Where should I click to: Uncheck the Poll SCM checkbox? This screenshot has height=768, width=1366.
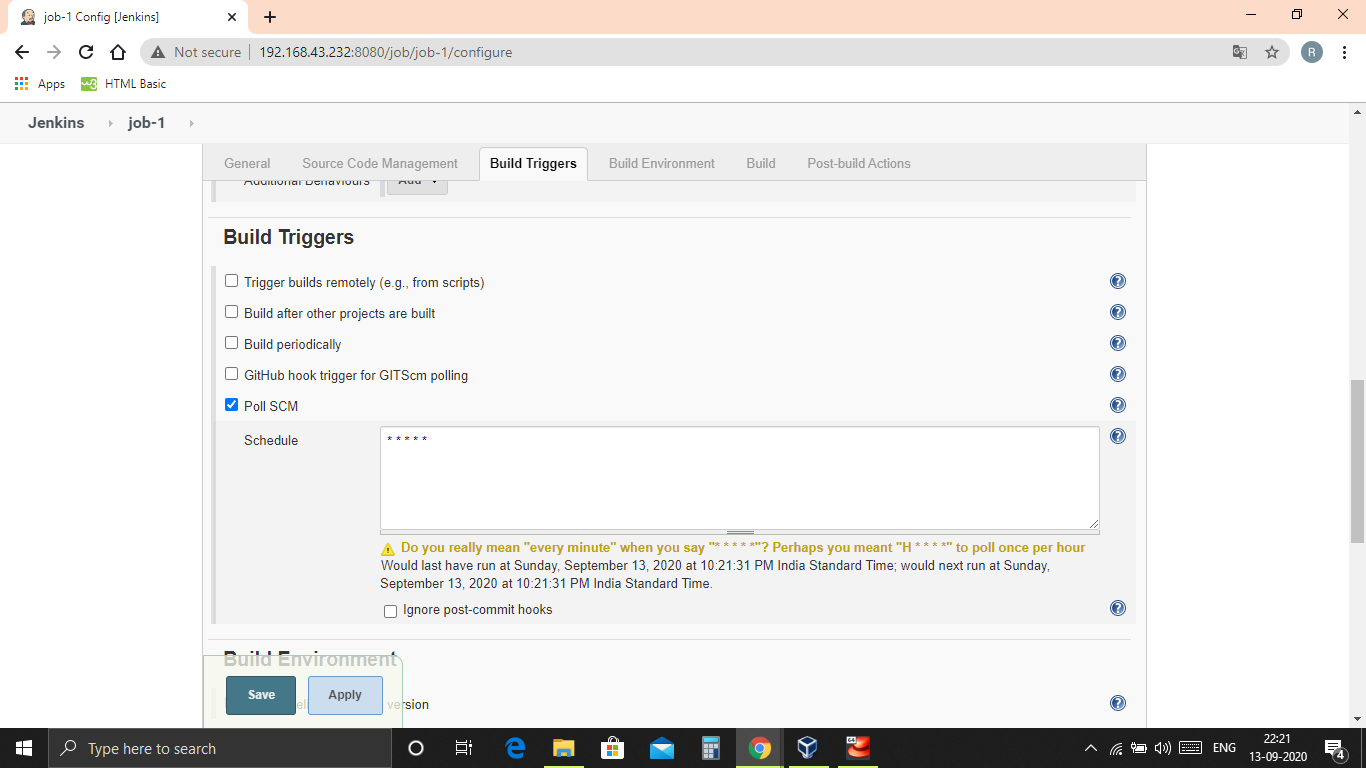pos(232,405)
